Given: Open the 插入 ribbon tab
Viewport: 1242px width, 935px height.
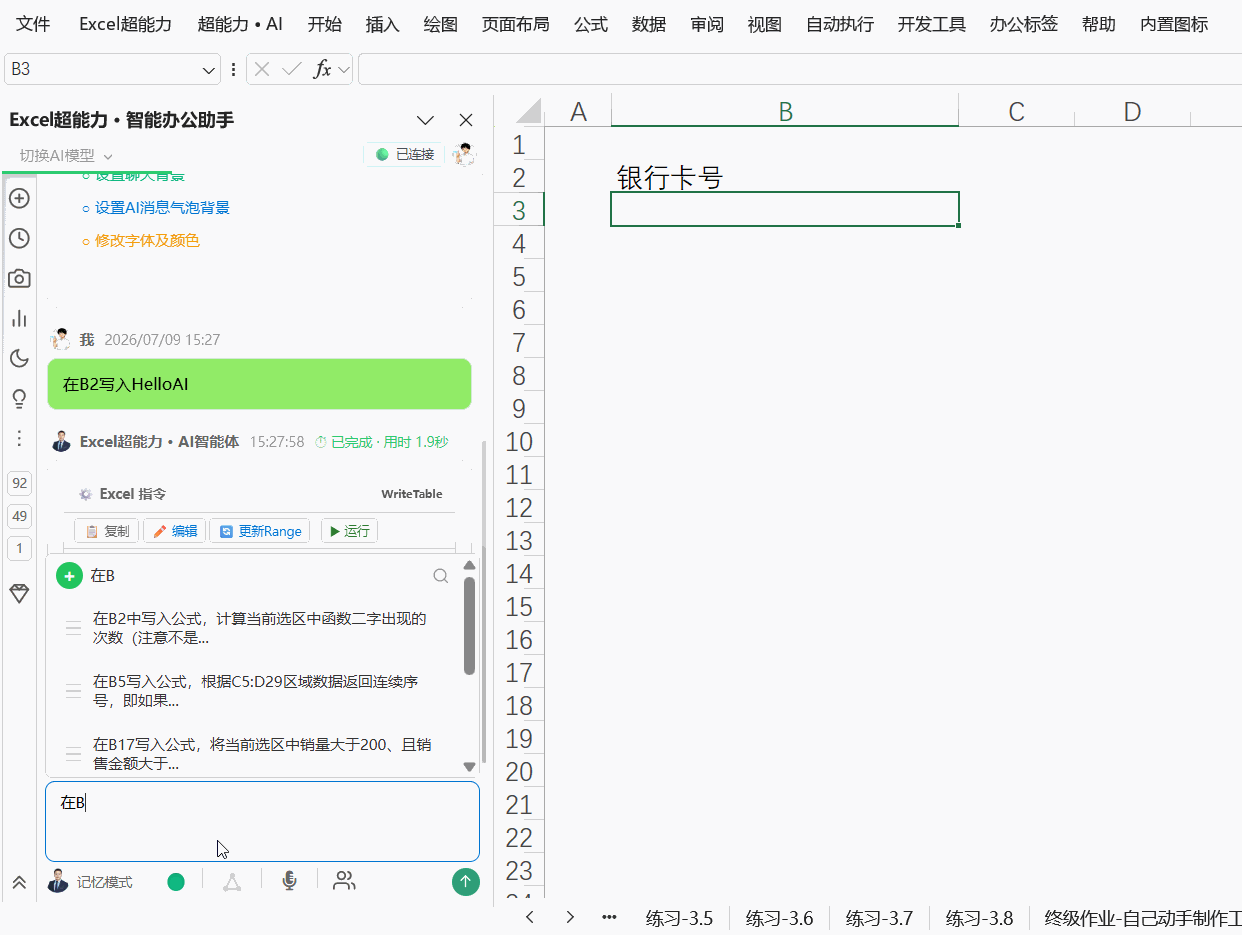Looking at the screenshot, I should (382, 24).
